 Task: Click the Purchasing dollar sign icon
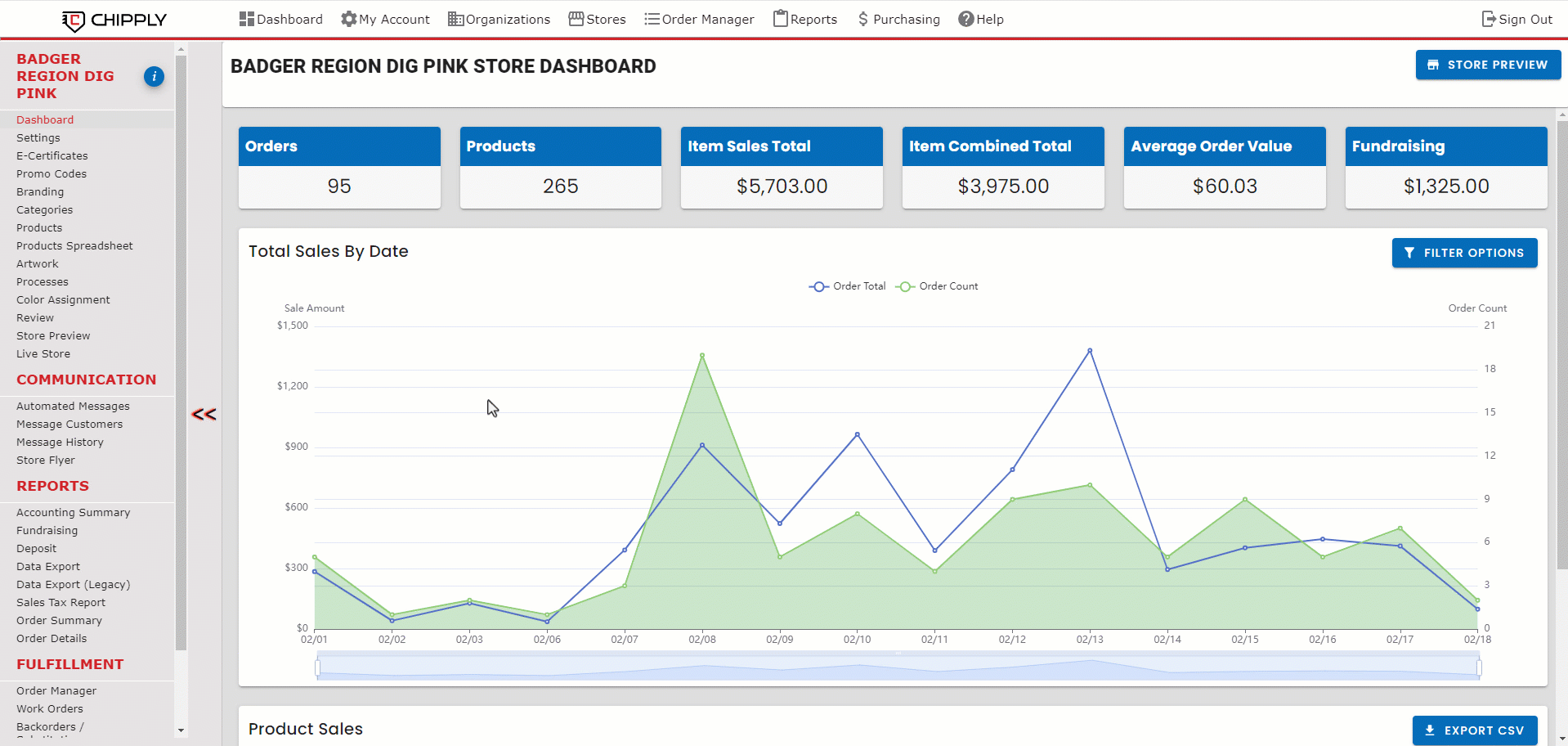[x=863, y=19]
